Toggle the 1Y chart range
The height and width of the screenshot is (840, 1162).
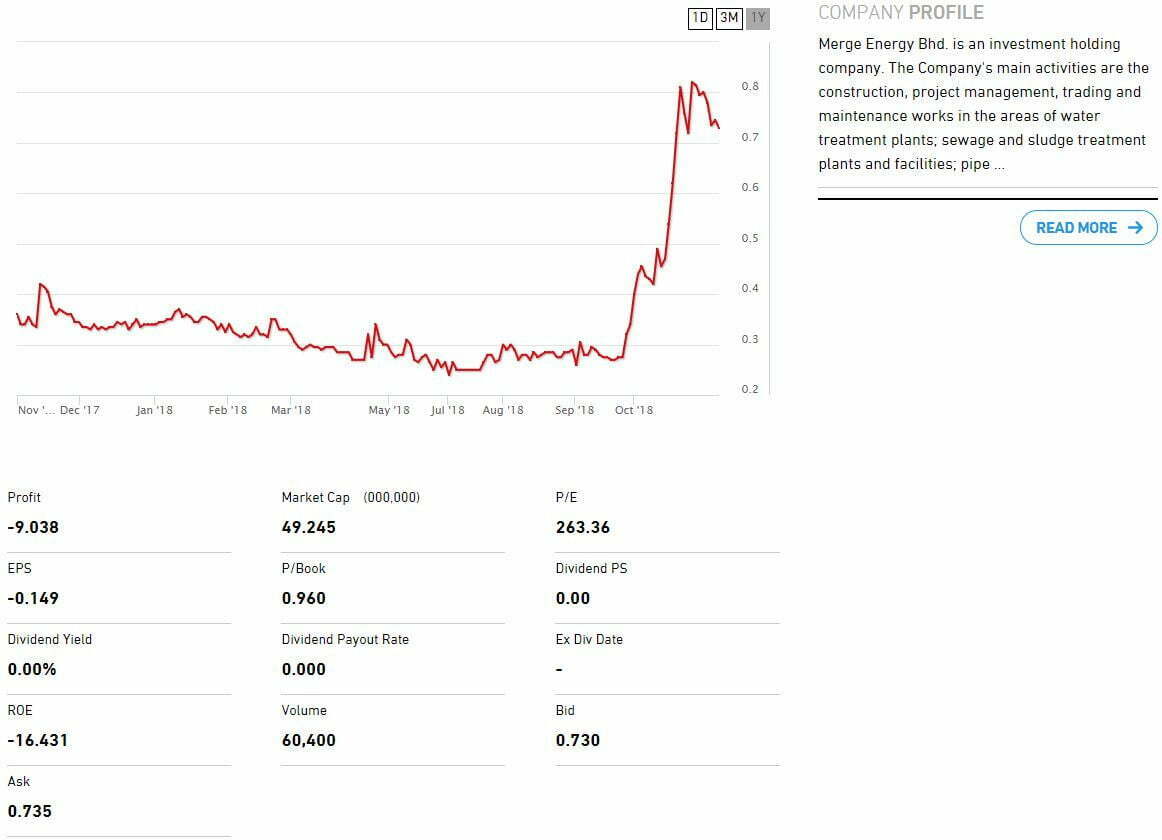point(758,18)
